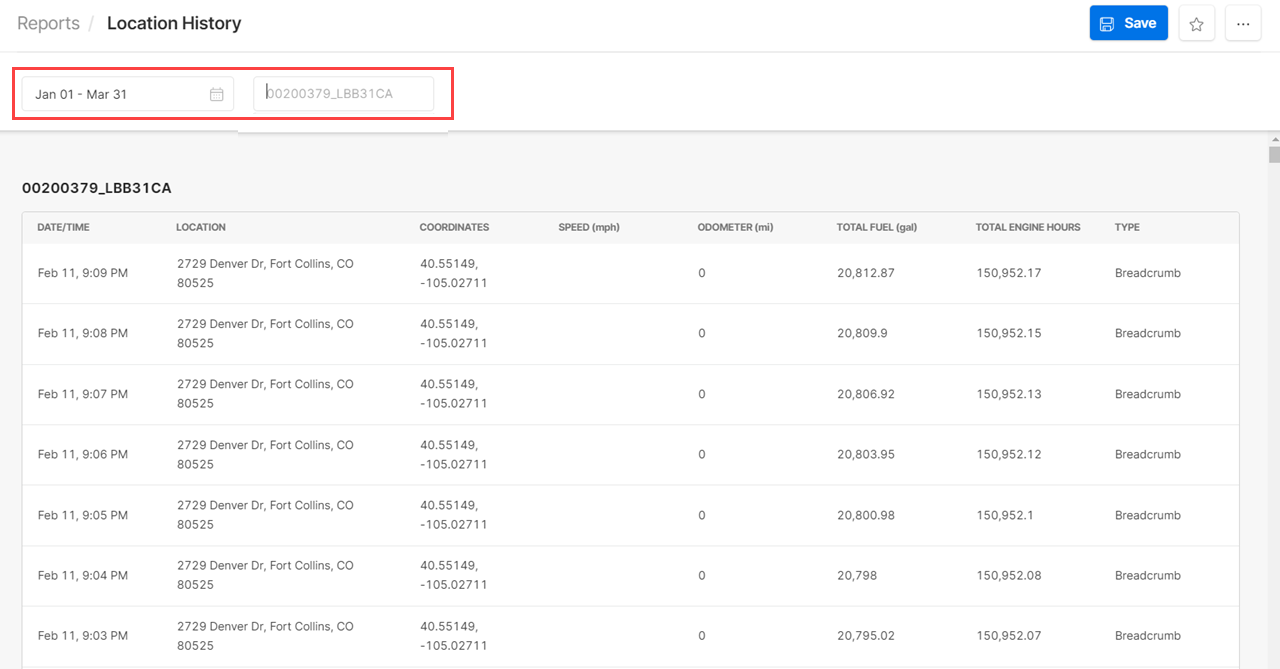
Task: Click the SPEED (mph) column header
Action: [x=589, y=227]
